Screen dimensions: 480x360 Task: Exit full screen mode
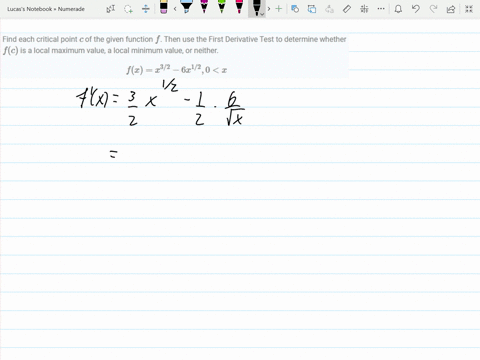tap(469, 9)
